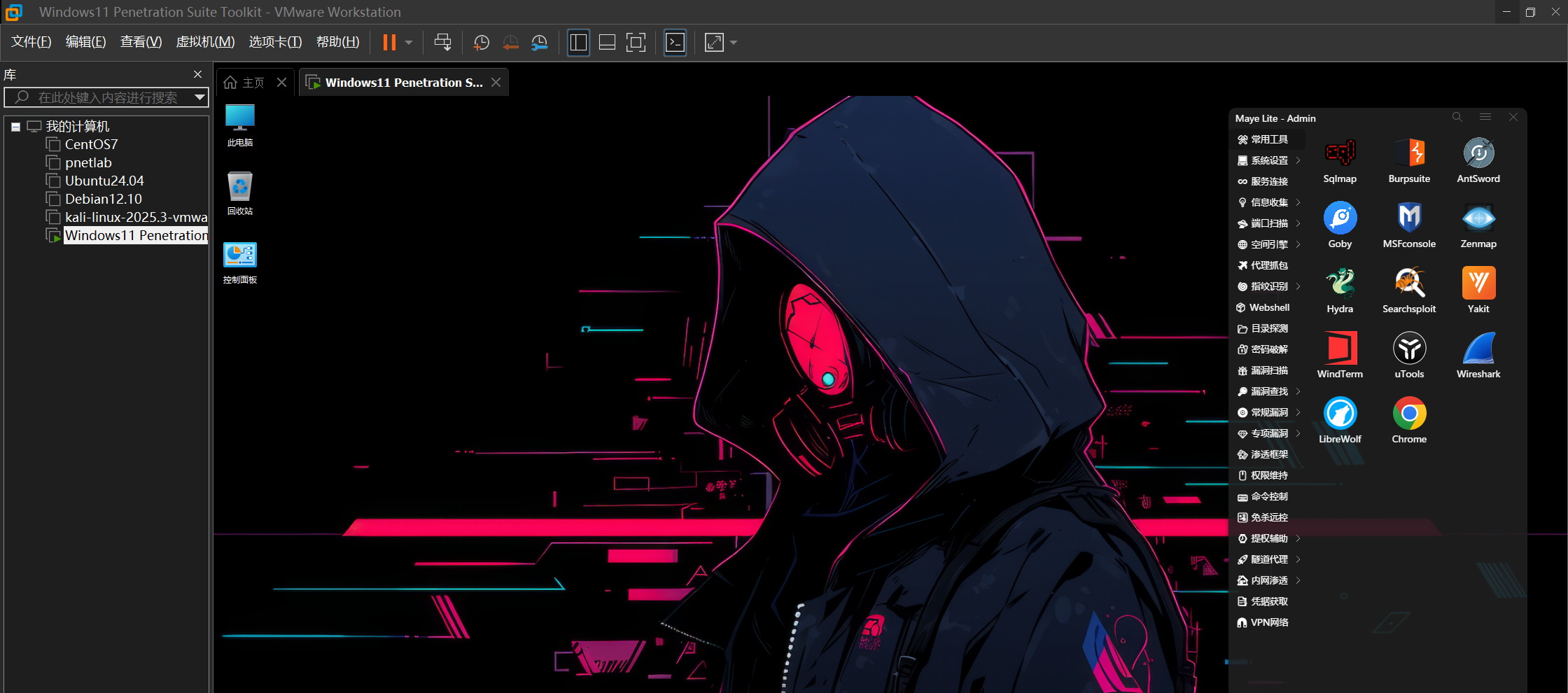Viewport: 1568px width, 693px height.
Task: Launch Hydra from the tool grid
Action: pyautogui.click(x=1340, y=283)
